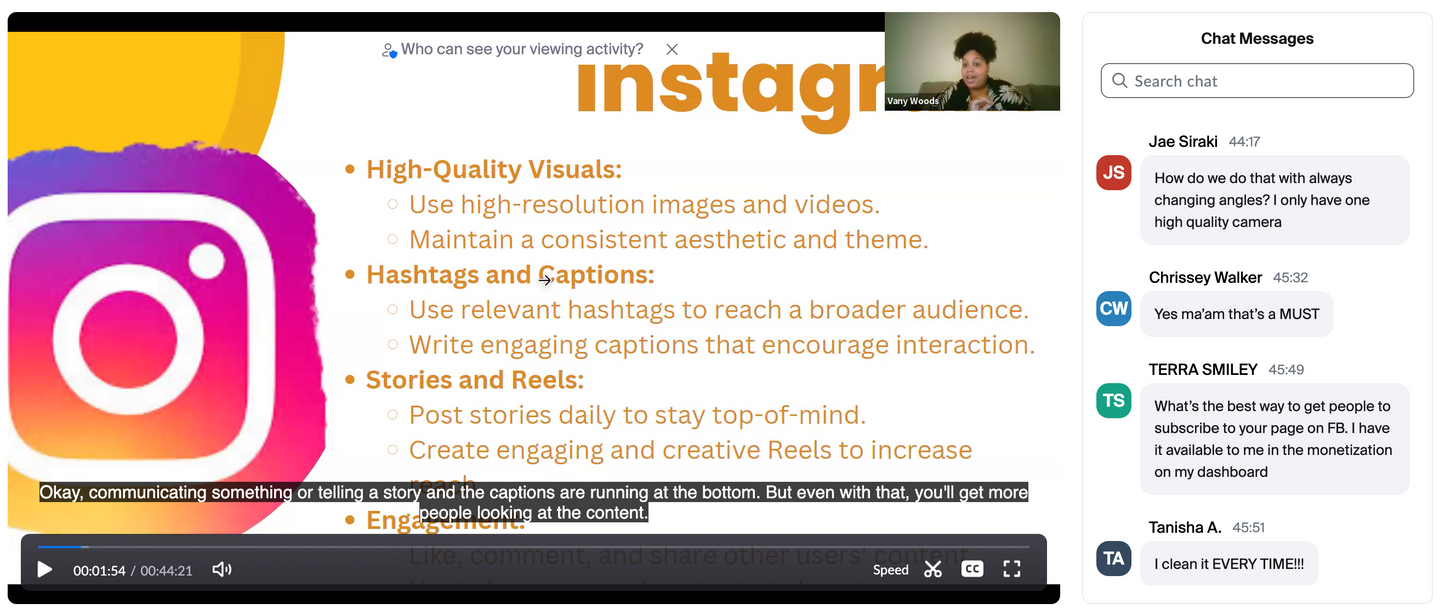
Task: Toggle closed captions CC button
Action: click(x=972, y=570)
